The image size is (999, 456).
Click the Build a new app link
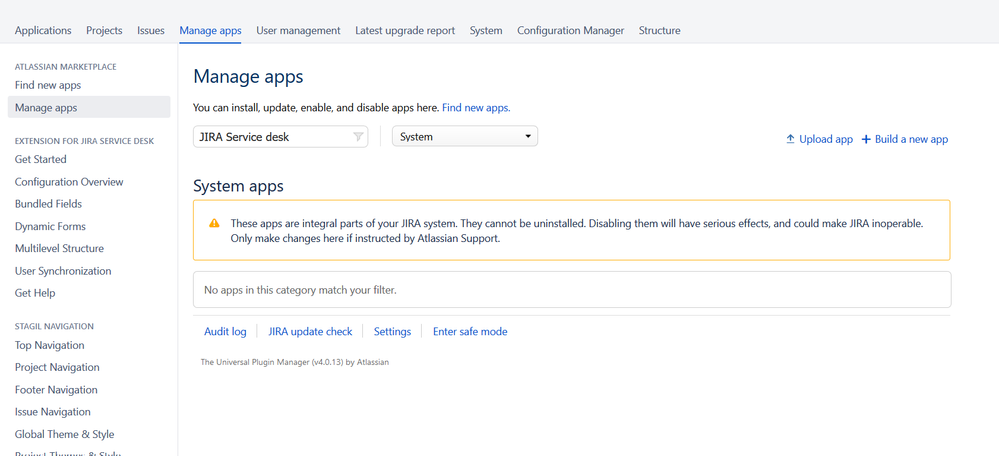click(911, 139)
